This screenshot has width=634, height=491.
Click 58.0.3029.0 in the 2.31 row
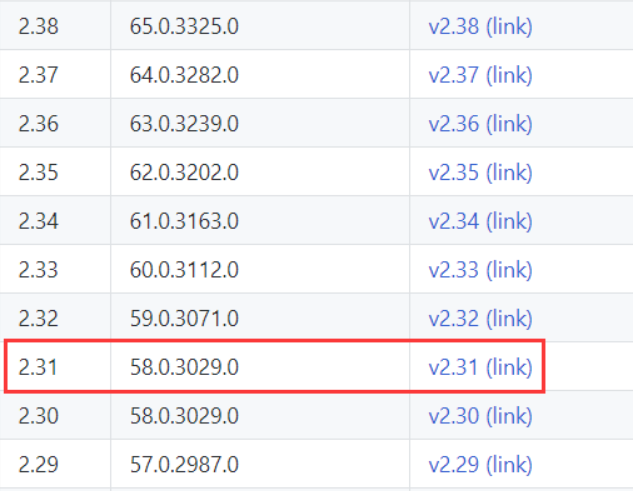coord(184,368)
